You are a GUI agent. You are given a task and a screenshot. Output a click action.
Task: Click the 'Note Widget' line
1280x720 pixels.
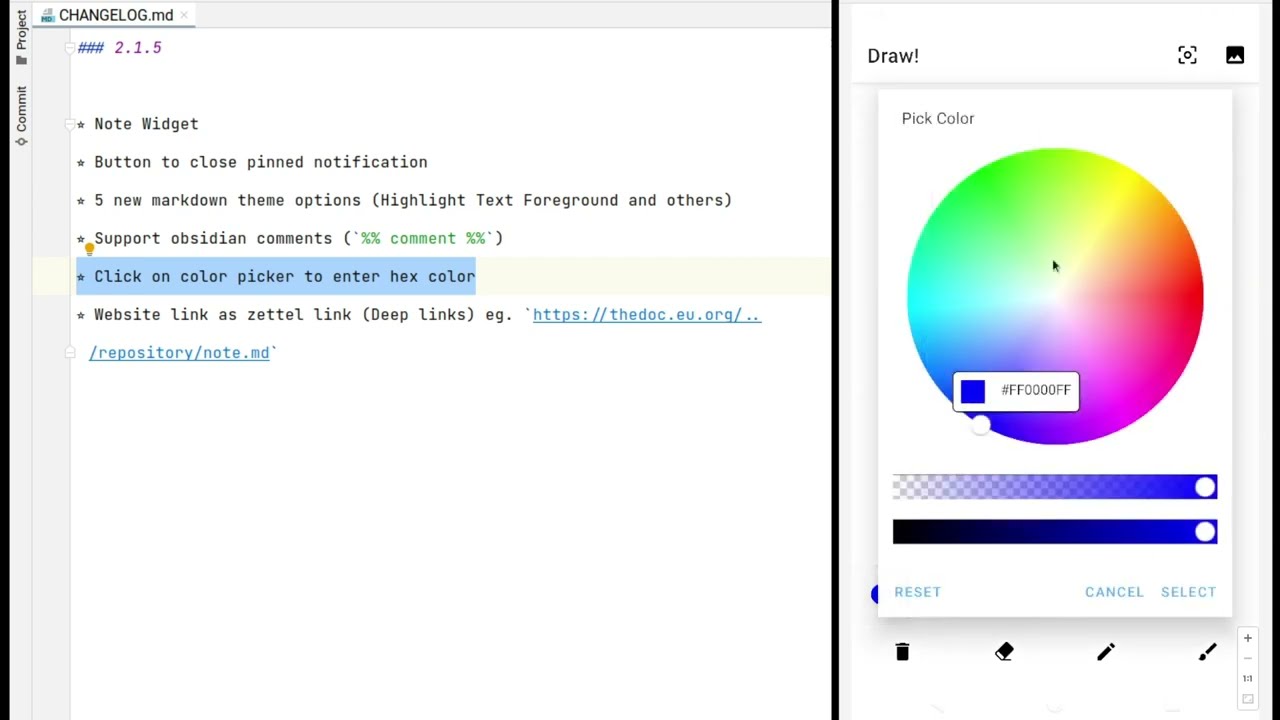pos(138,124)
